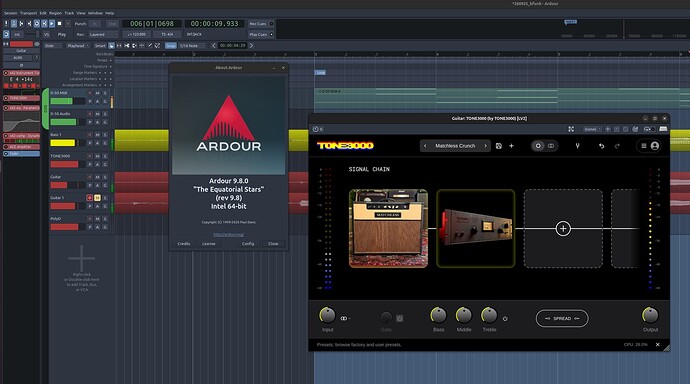Unmute the Guitar 1 track
Viewport: 690px width, 384px height.
pos(97,198)
